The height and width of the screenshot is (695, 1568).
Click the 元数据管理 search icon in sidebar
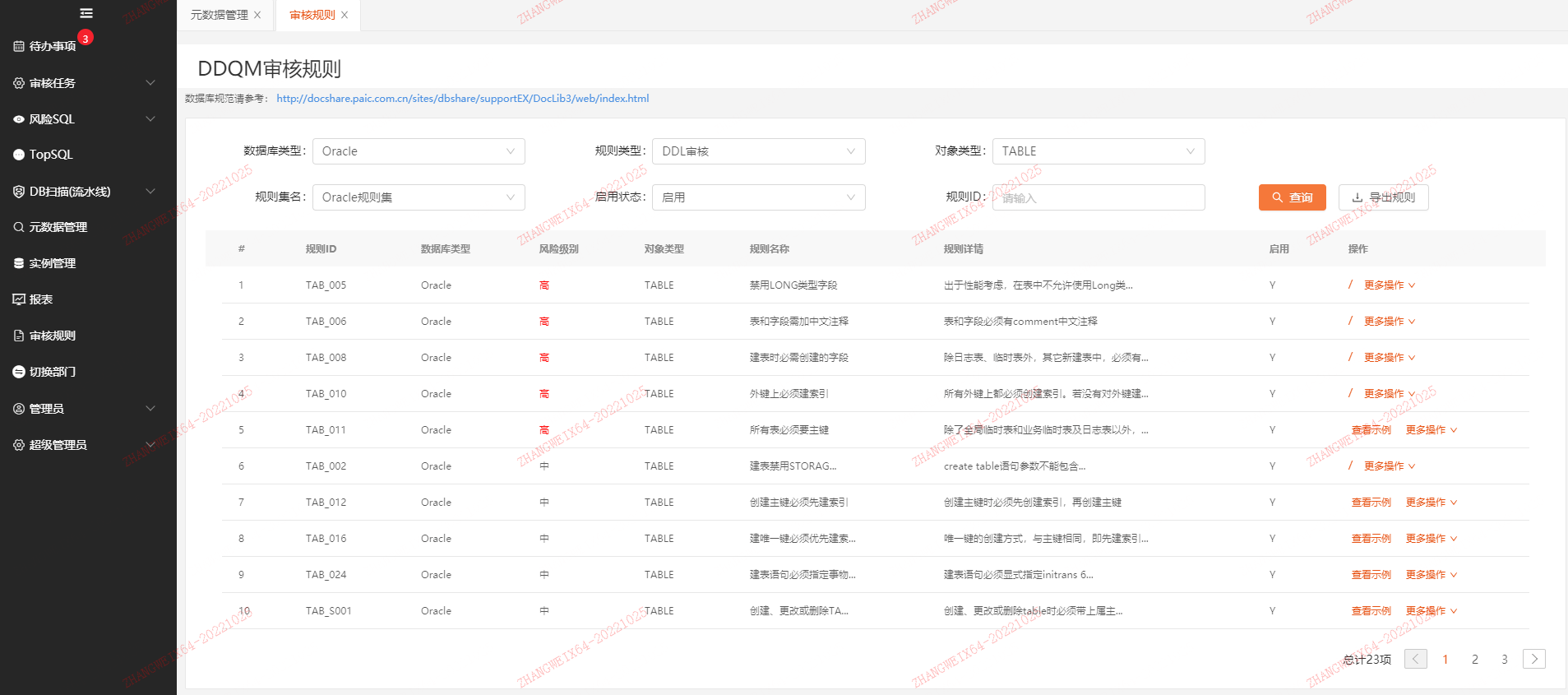[19, 227]
